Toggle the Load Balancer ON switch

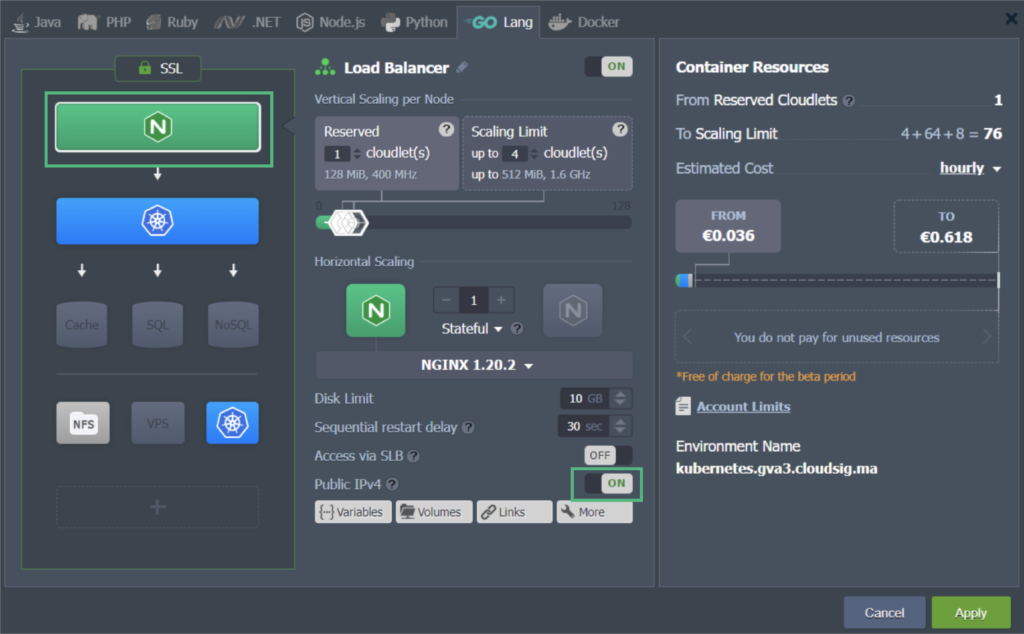tap(609, 67)
